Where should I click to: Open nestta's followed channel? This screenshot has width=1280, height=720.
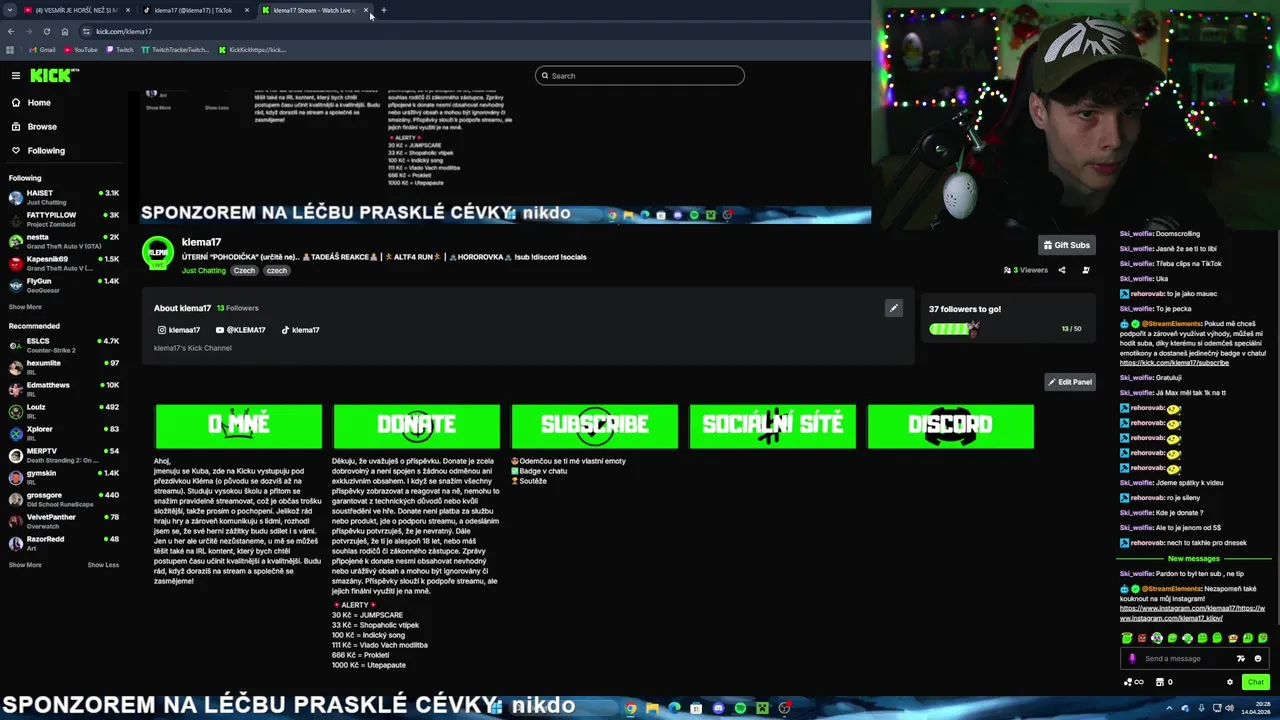coord(64,241)
